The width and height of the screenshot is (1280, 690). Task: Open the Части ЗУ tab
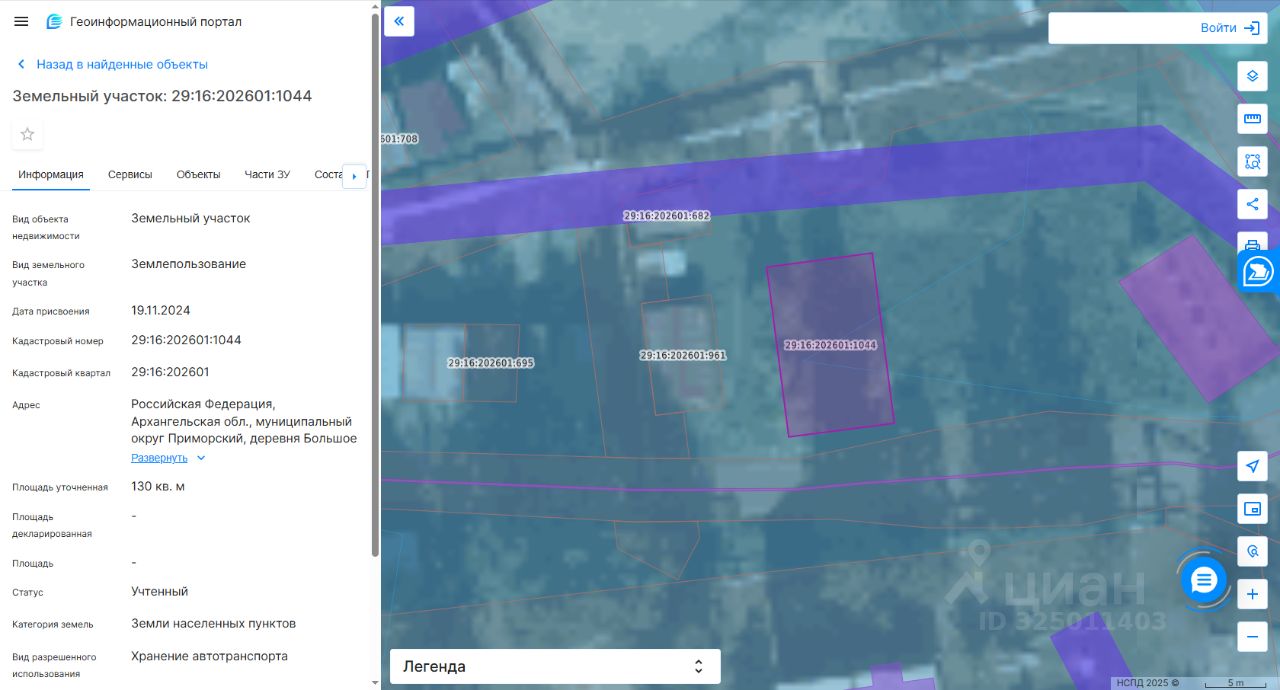pyautogui.click(x=267, y=174)
